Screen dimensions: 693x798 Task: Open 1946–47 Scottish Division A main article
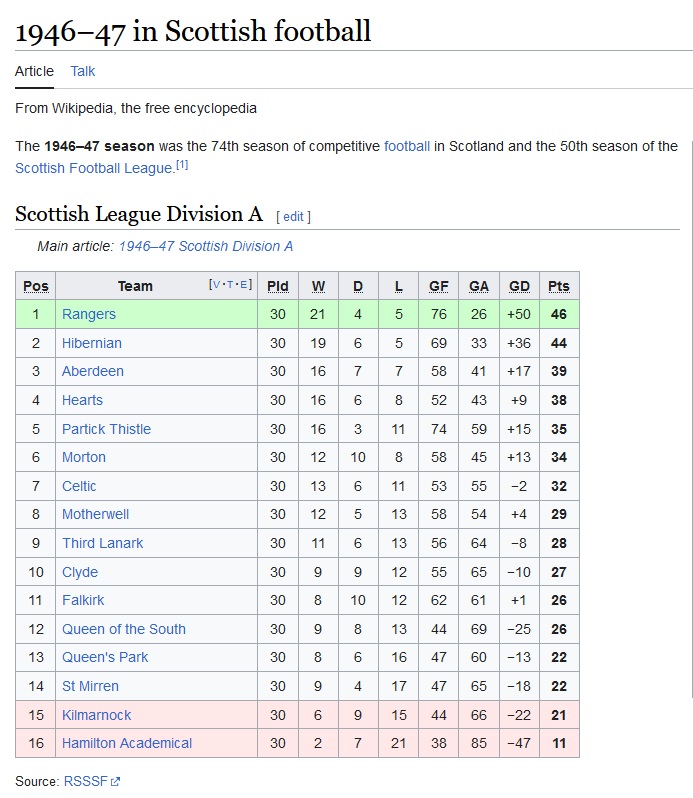206,246
